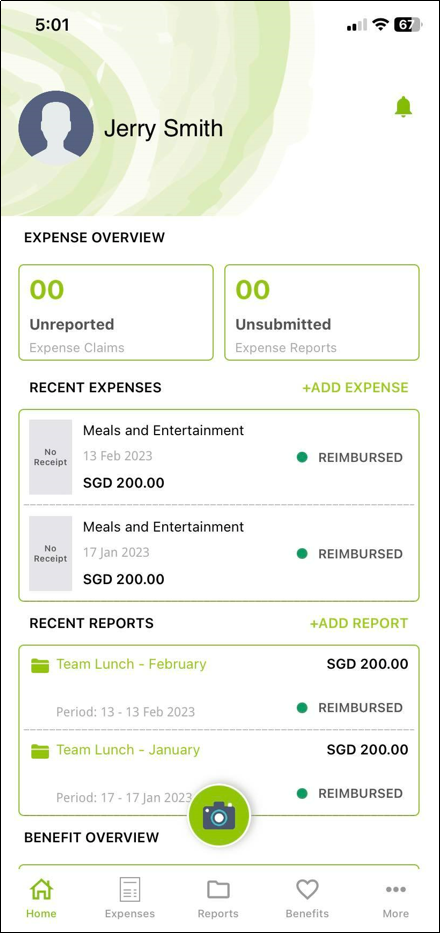The height and width of the screenshot is (934, 441).
Task: Tap the +ADD REPORT link
Action: coord(359,624)
